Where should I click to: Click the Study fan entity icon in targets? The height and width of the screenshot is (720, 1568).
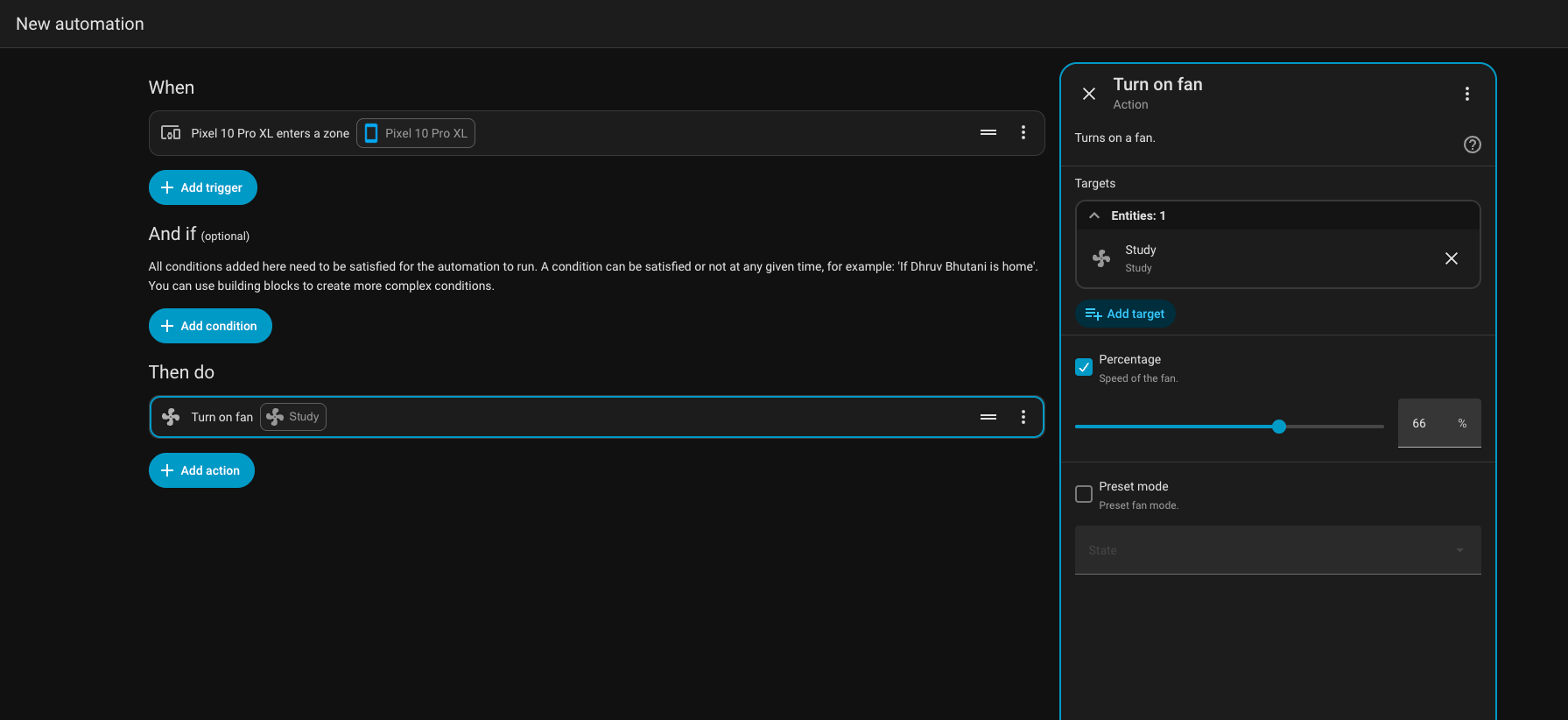coord(1101,258)
